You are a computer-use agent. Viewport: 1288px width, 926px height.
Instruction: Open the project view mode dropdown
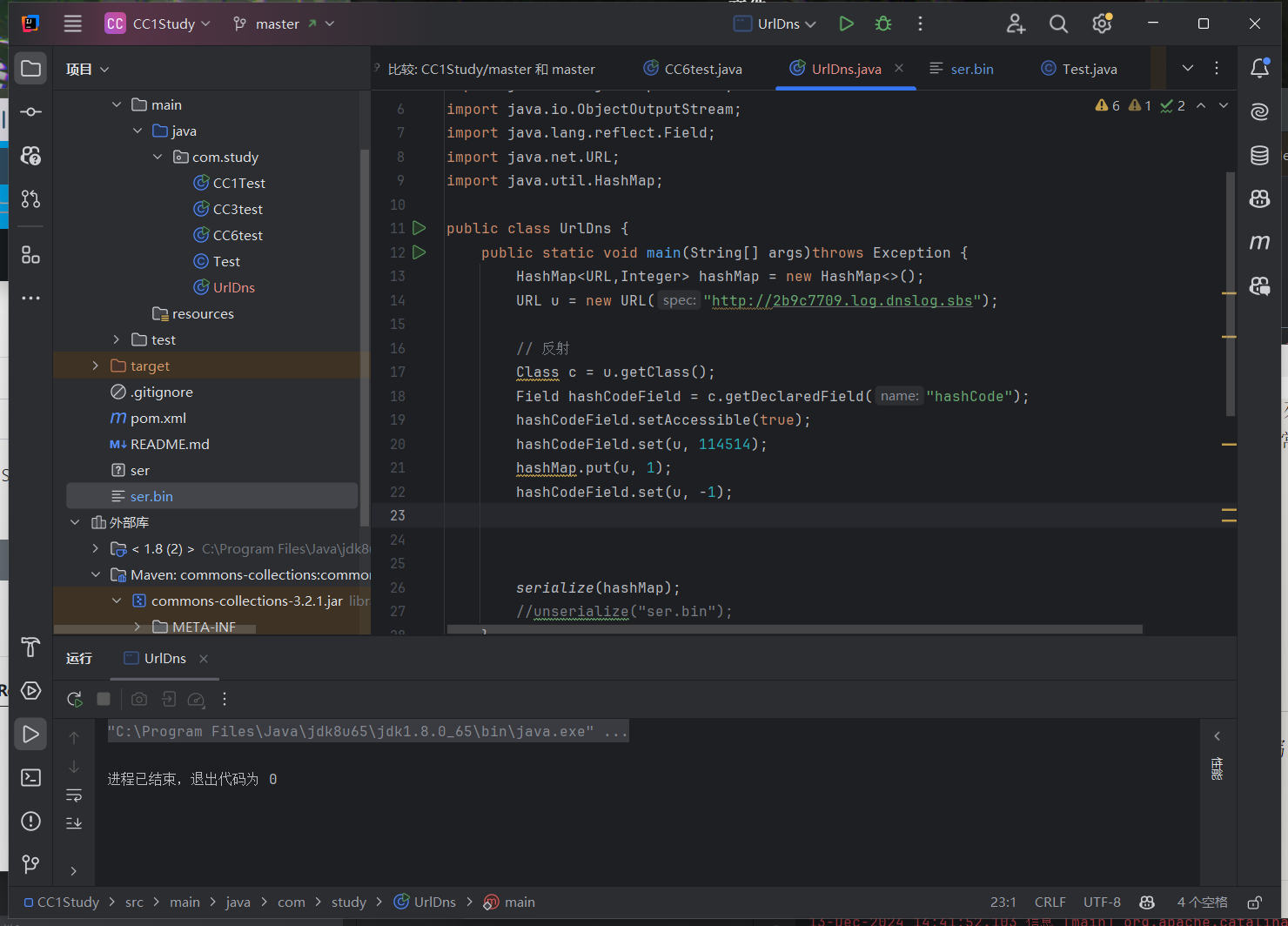tap(88, 69)
